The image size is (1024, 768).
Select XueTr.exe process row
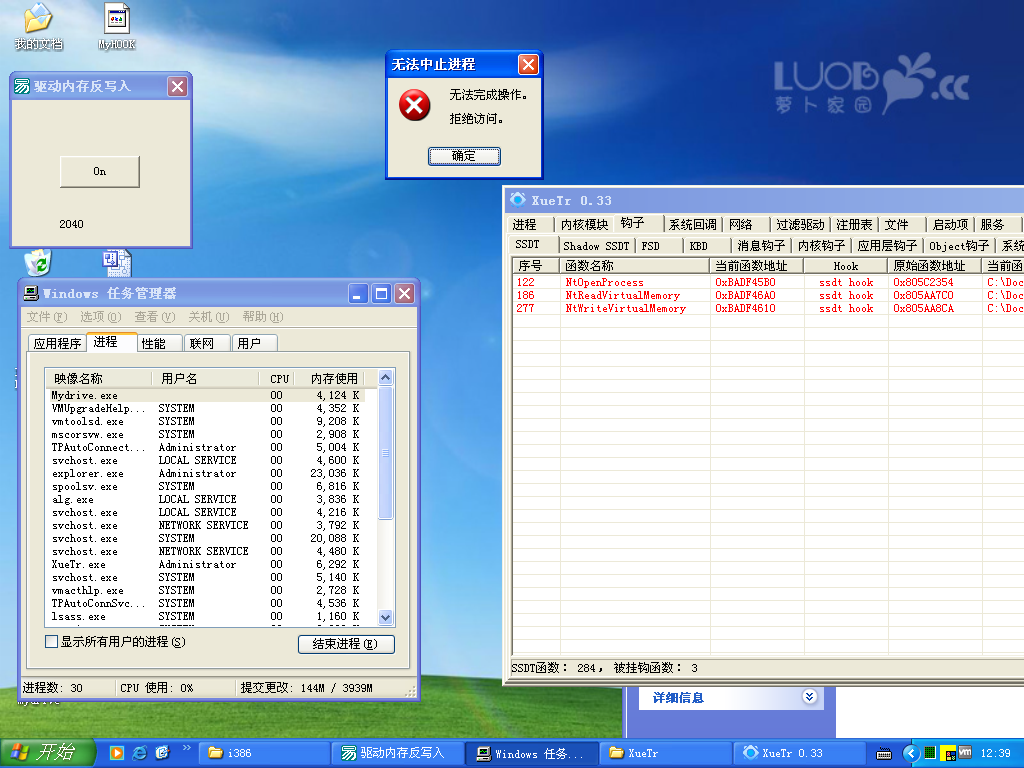(207, 564)
